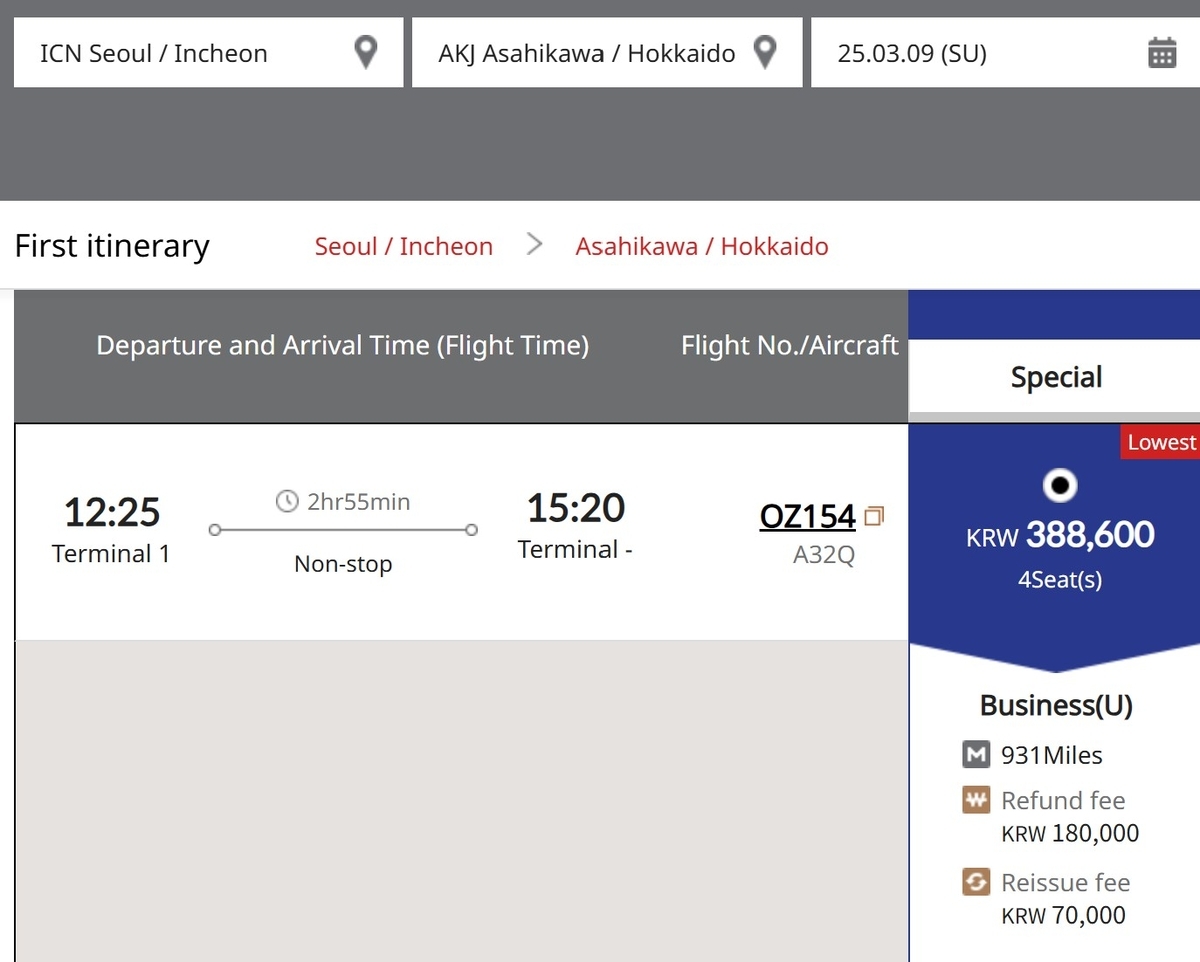Image resolution: width=1200 pixels, height=962 pixels.
Task: Click the miles M icon
Action: 976,755
